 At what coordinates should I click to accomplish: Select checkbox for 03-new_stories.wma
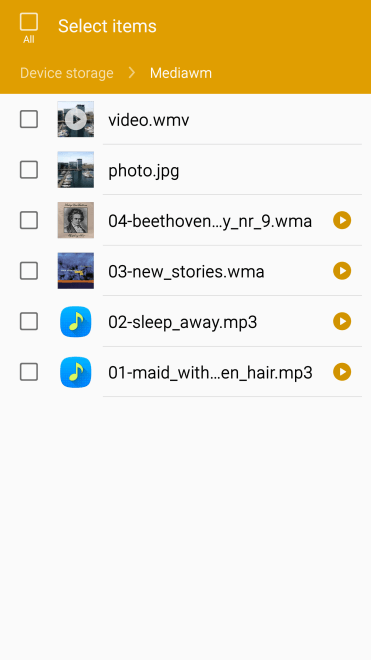29,271
